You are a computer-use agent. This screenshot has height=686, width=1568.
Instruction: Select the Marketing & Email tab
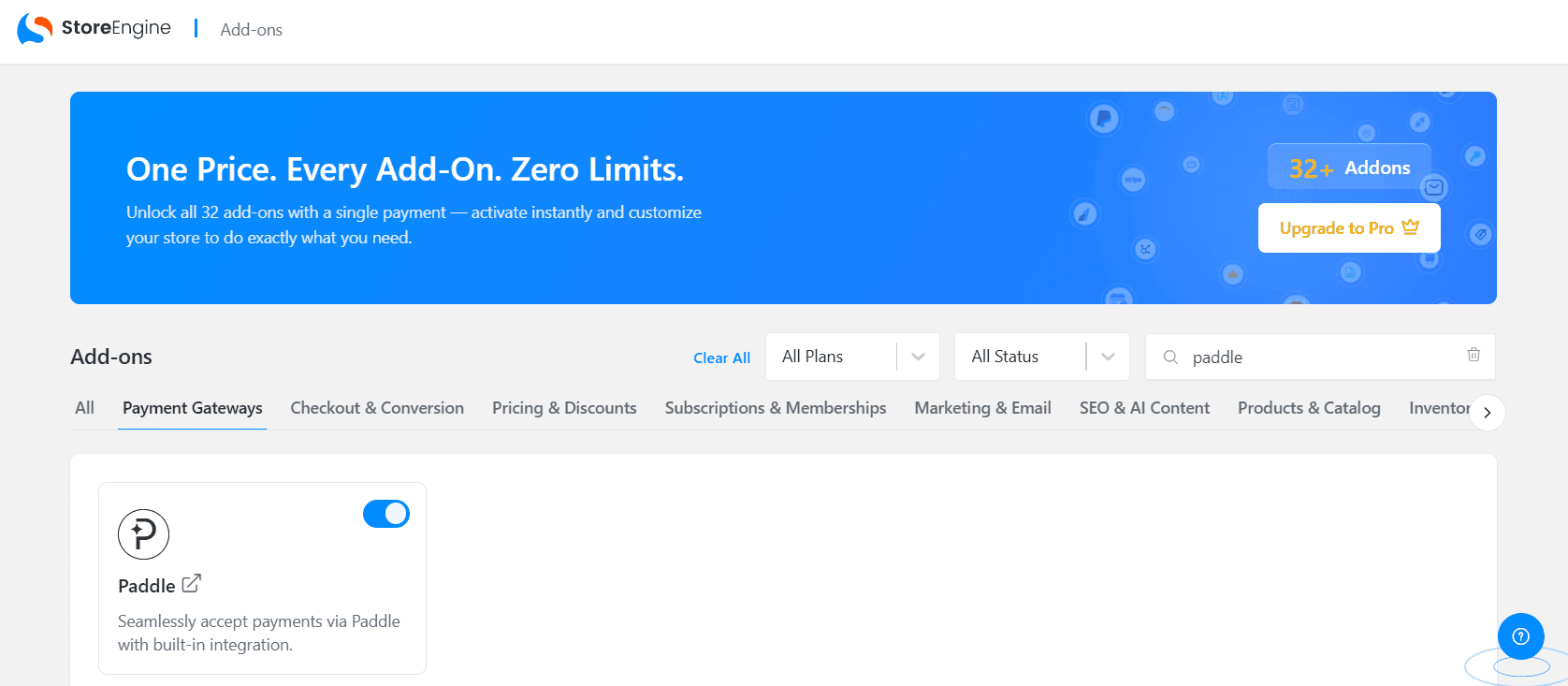982,408
